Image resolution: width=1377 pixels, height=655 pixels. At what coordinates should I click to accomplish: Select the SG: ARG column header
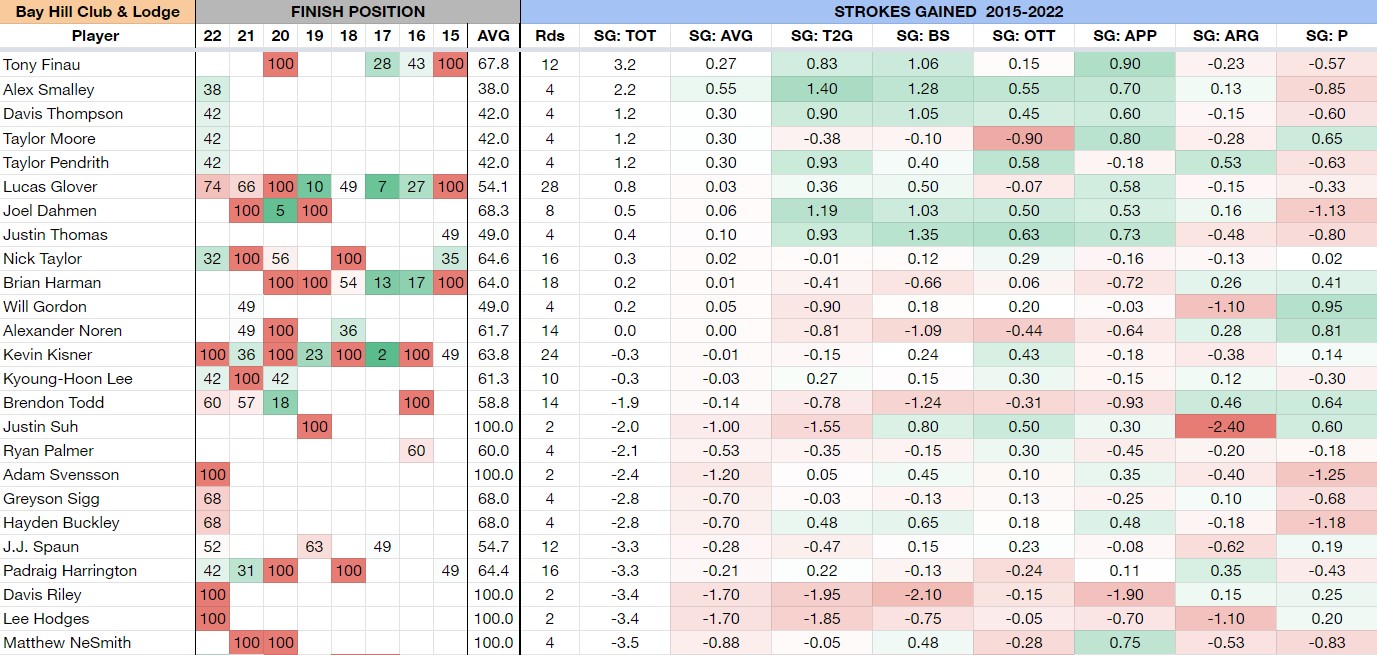pos(1225,36)
